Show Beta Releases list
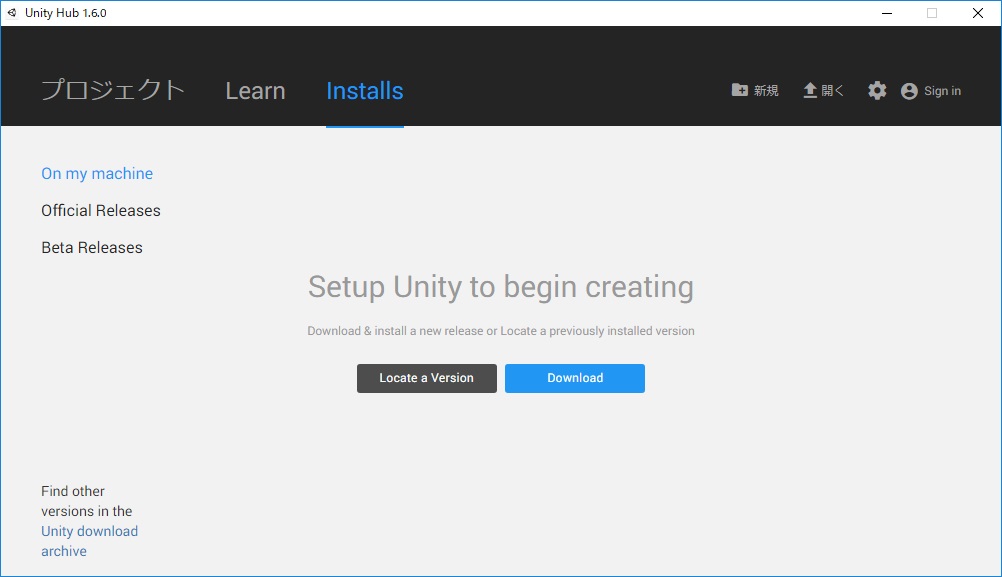The image size is (1002, 577). [92, 248]
